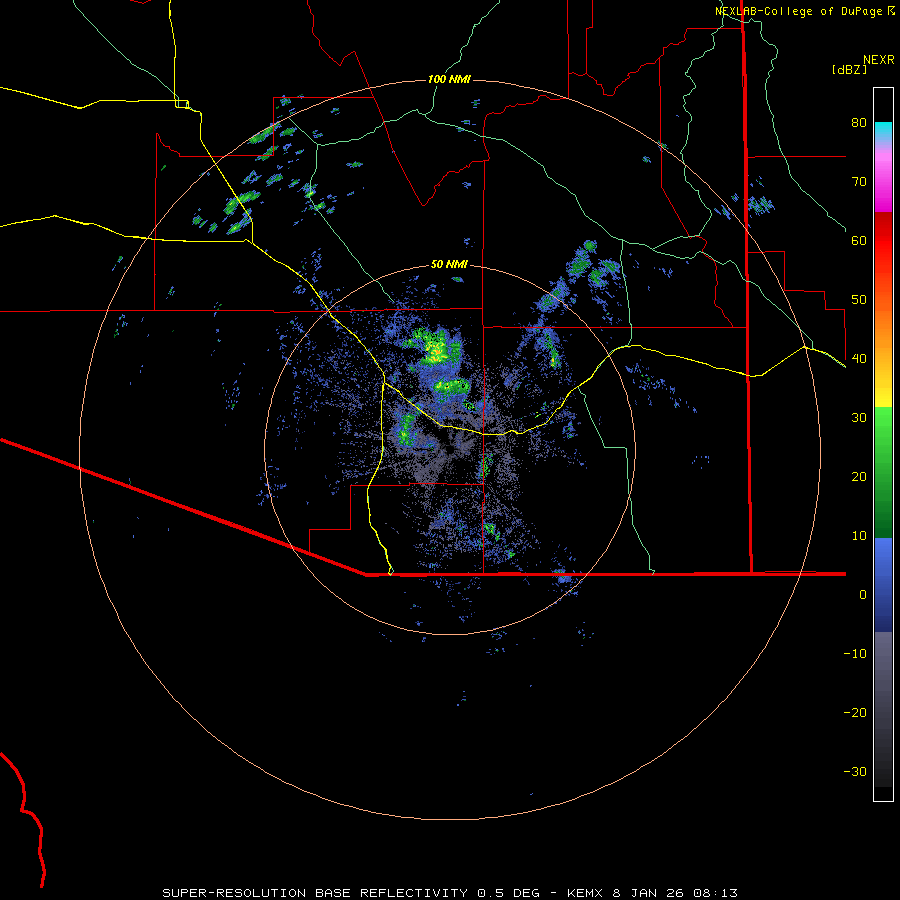Click the NEXLAB-College of DuPage watermark text
The image size is (900, 900).
[805, 11]
